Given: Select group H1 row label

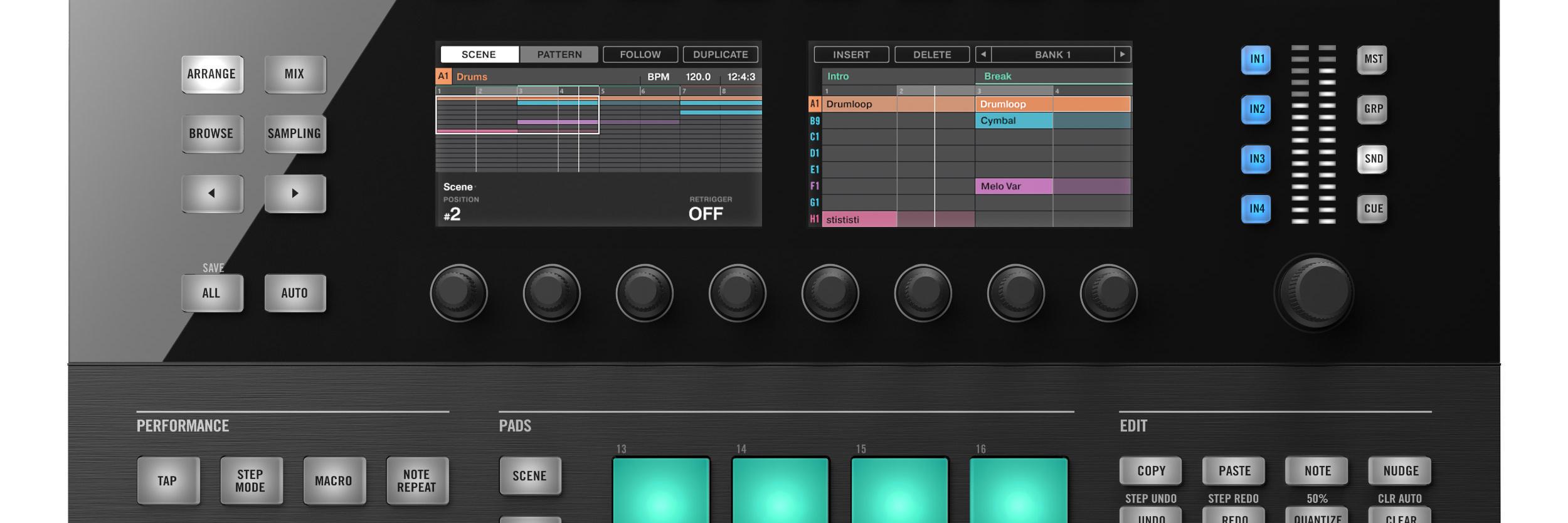Looking at the screenshot, I should pyautogui.click(x=815, y=219).
